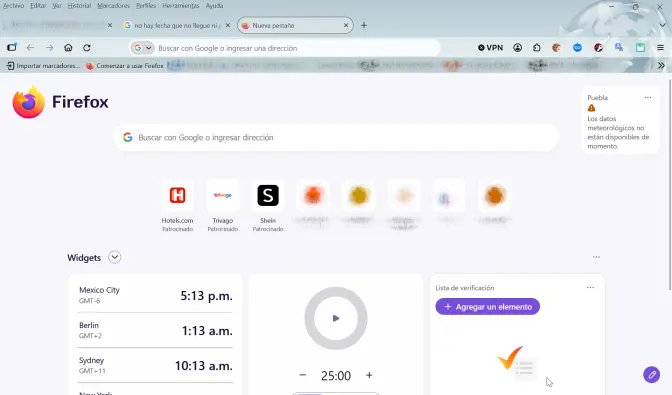Click Agregar un elemento button
The width and height of the screenshot is (672, 395).
tap(488, 307)
